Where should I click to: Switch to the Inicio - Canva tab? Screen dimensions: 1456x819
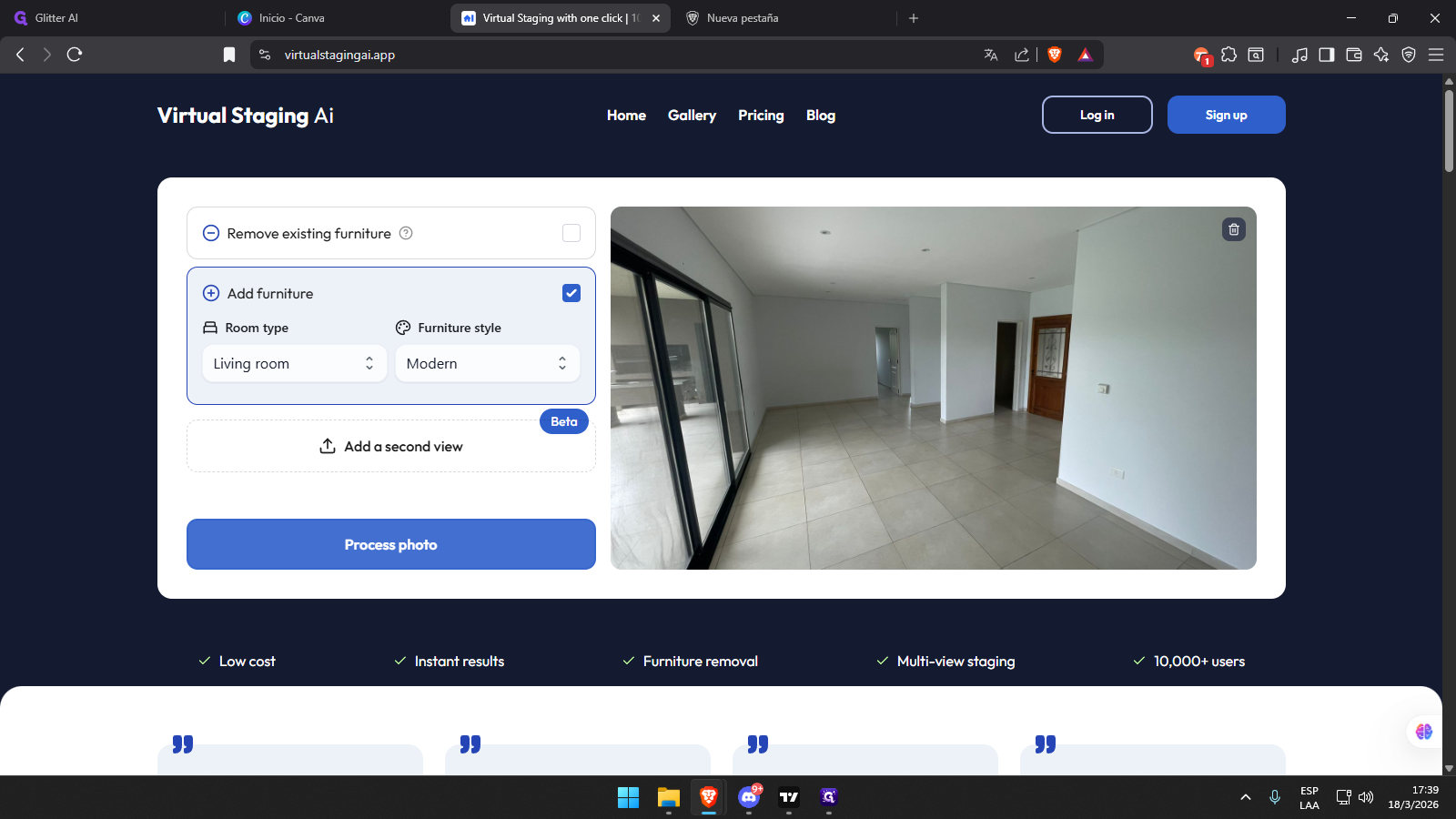tap(291, 18)
